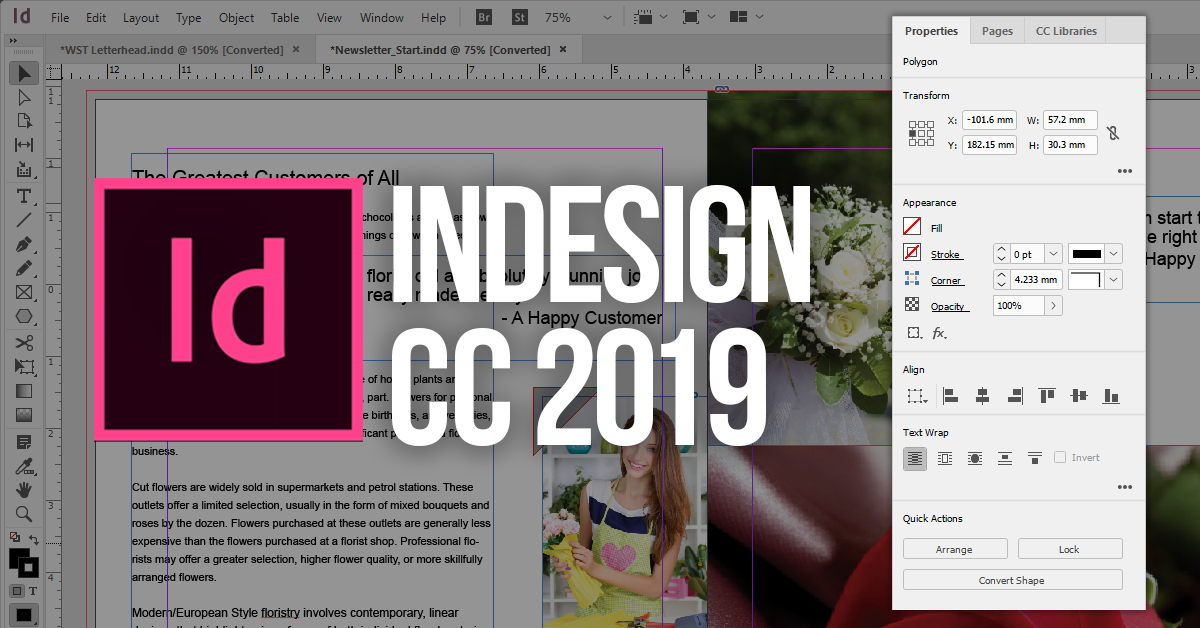This screenshot has height=628, width=1200.
Task: Open the zoom level dropdown
Action: [x=605, y=17]
